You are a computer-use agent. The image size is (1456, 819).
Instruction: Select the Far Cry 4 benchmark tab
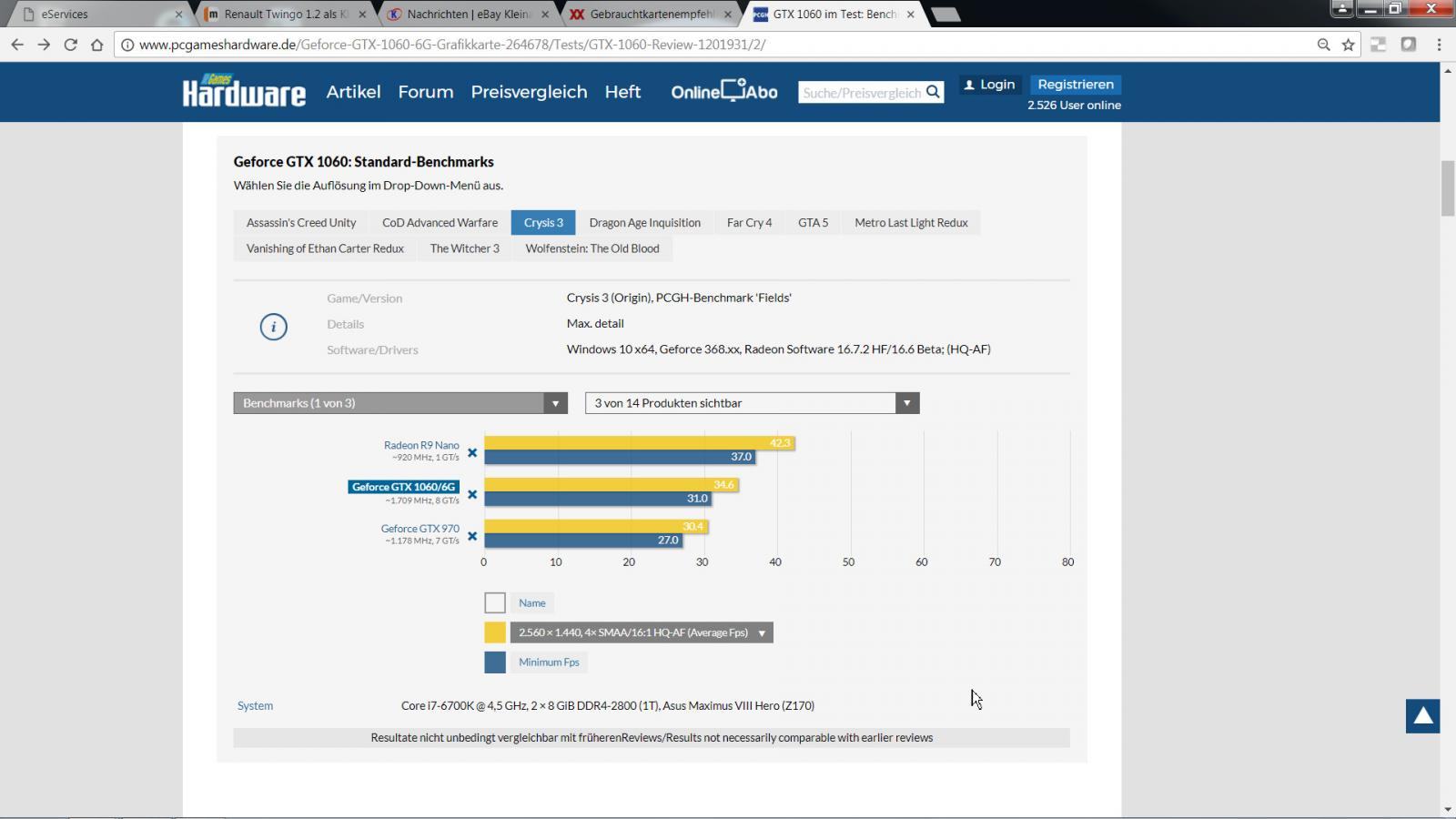(x=749, y=223)
